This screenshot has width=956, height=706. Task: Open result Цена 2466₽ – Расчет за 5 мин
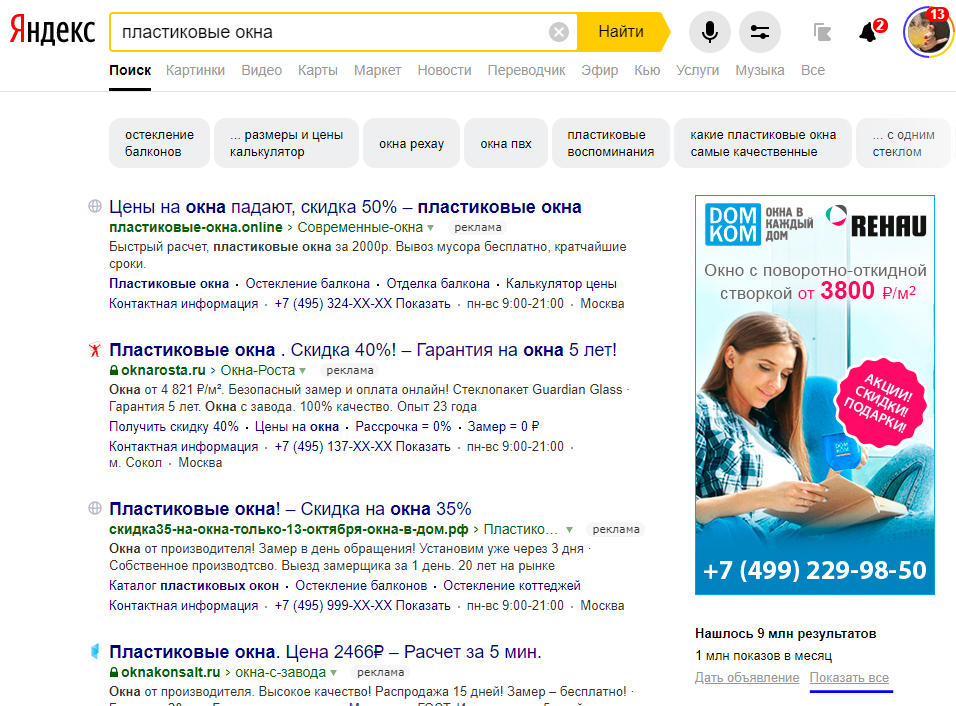(x=325, y=652)
